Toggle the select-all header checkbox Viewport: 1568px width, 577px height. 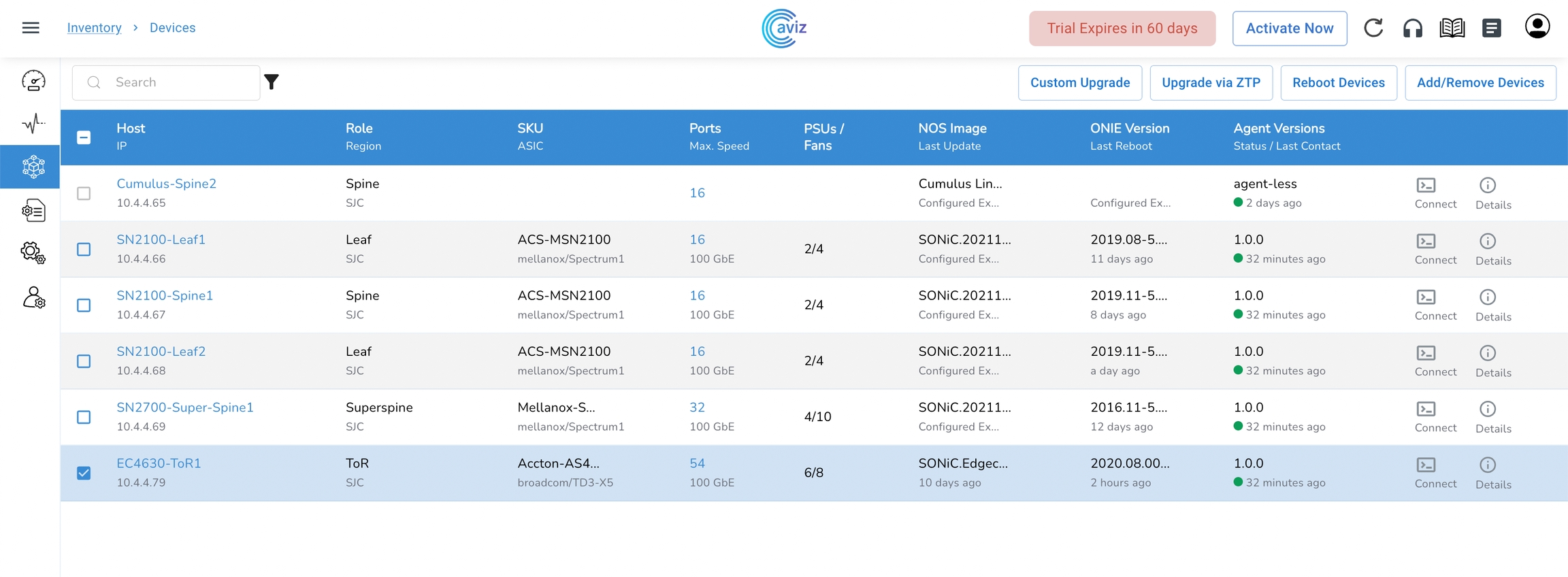84,137
